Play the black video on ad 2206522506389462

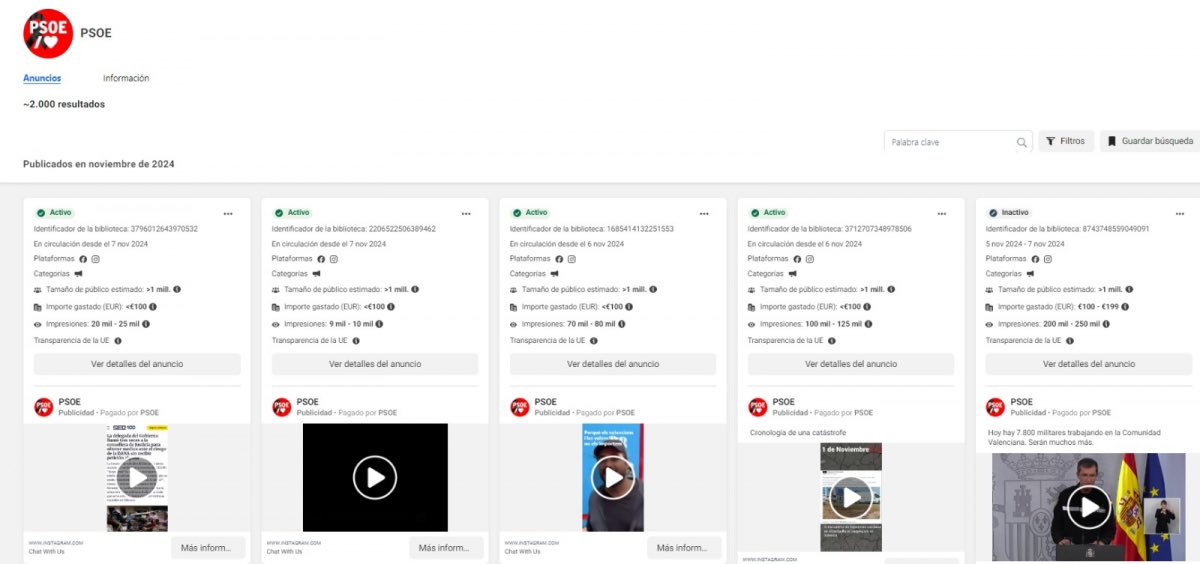pyautogui.click(x=375, y=478)
